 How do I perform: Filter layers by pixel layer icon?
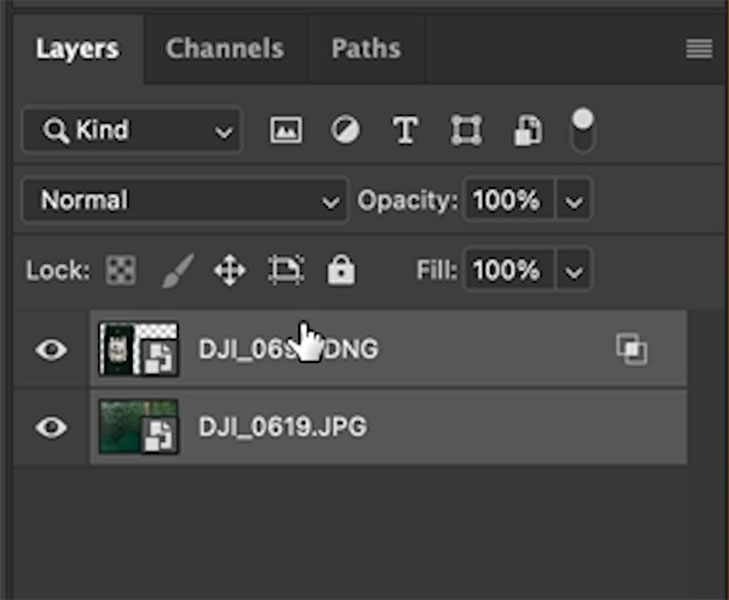point(286,130)
